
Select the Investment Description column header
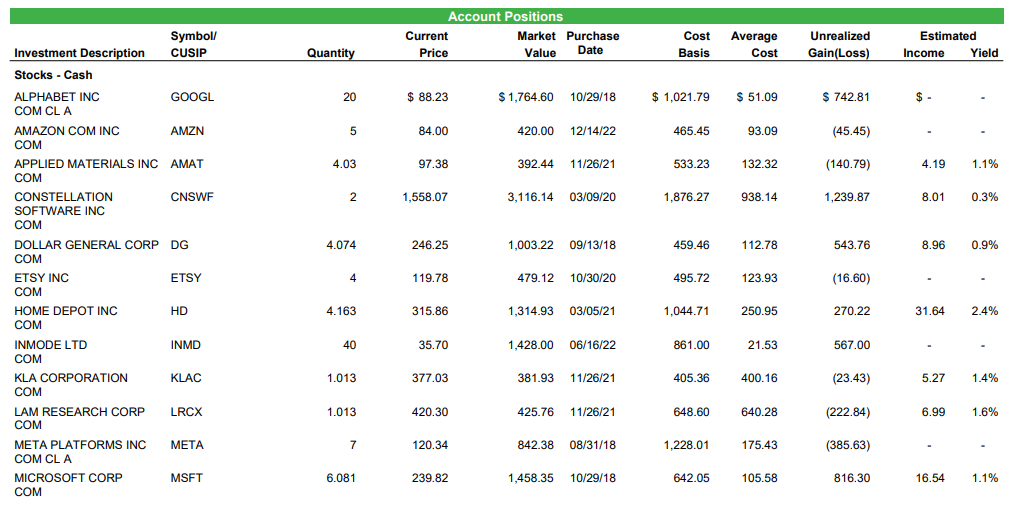click(x=79, y=53)
